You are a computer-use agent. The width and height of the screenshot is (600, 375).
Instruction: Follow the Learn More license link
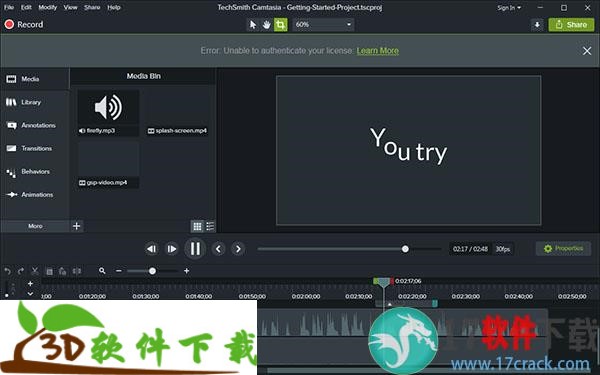coord(378,51)
